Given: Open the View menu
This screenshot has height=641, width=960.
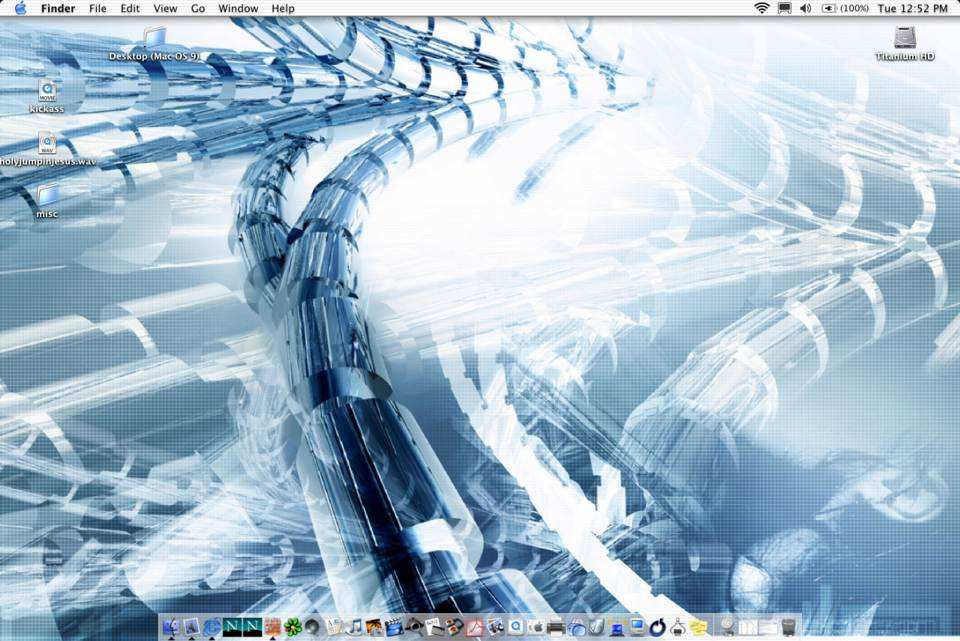Looking at the screenshot, I should pyautogui.click(x=165, y=9).
